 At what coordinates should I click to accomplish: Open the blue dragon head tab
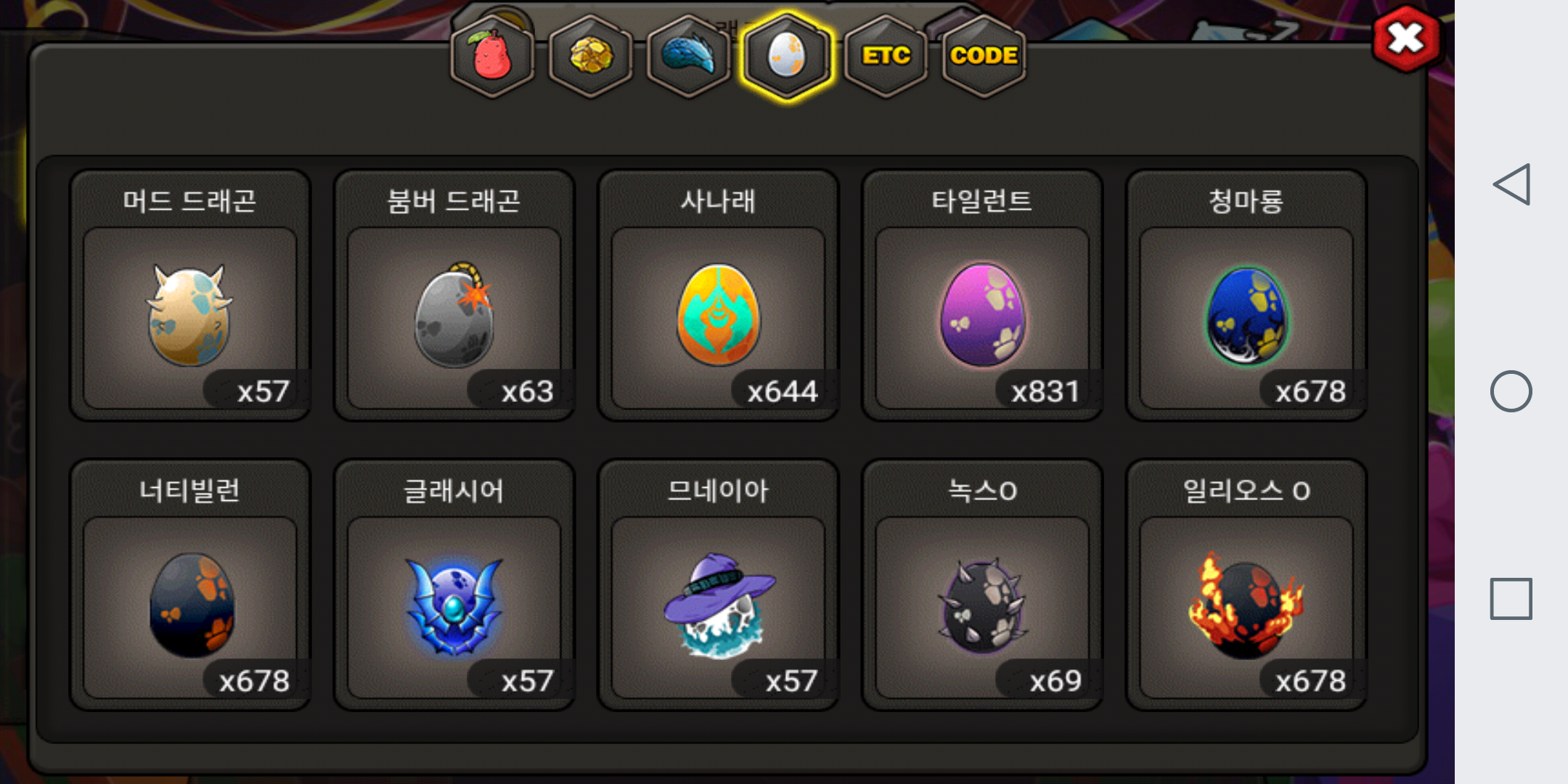click(x=688, y=57)
